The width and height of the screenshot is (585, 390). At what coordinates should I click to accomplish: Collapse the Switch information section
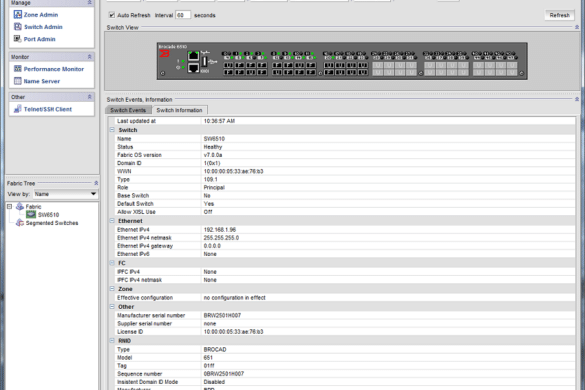click(x=112, y=130)
